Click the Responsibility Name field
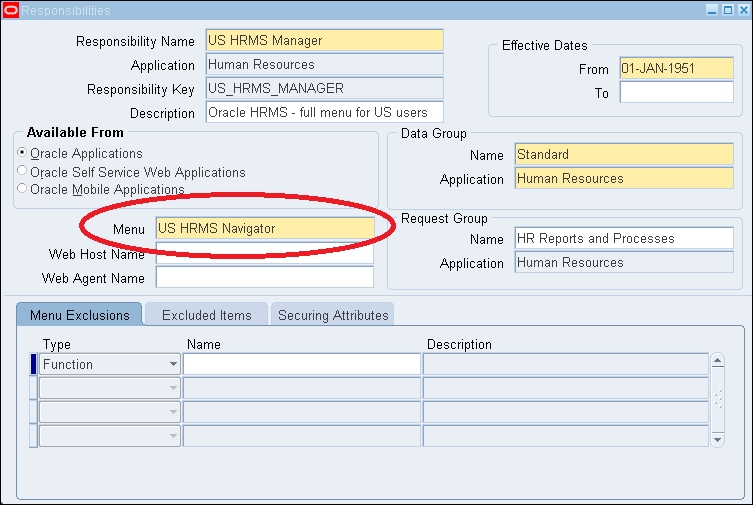Viewport: 753px width, 505px height. 325,40
